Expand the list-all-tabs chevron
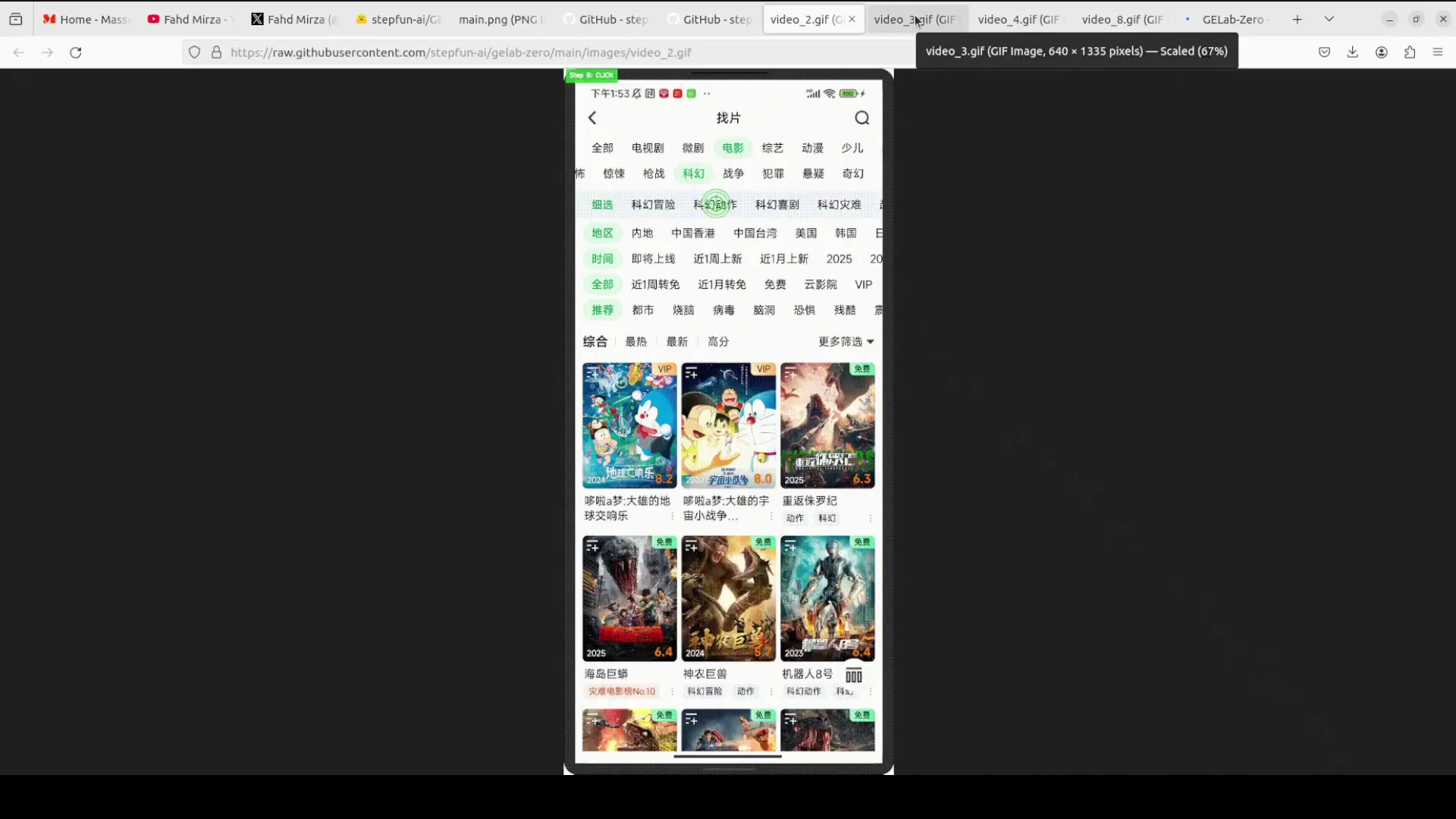The height and width of the screenshot is (819, 1456). point(1329,18)
